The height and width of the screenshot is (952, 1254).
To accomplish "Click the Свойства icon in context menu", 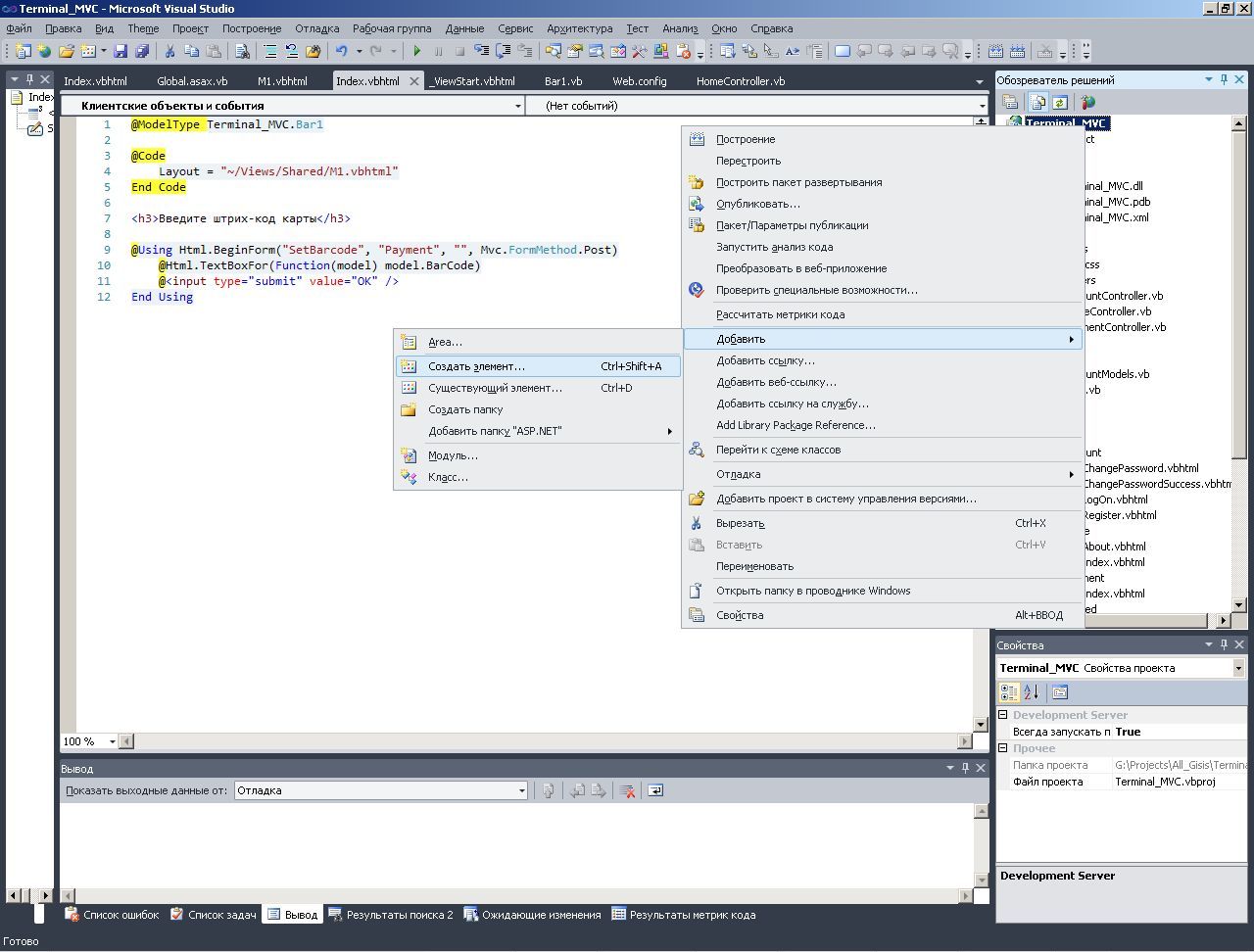I will click(x=697, y=615).
